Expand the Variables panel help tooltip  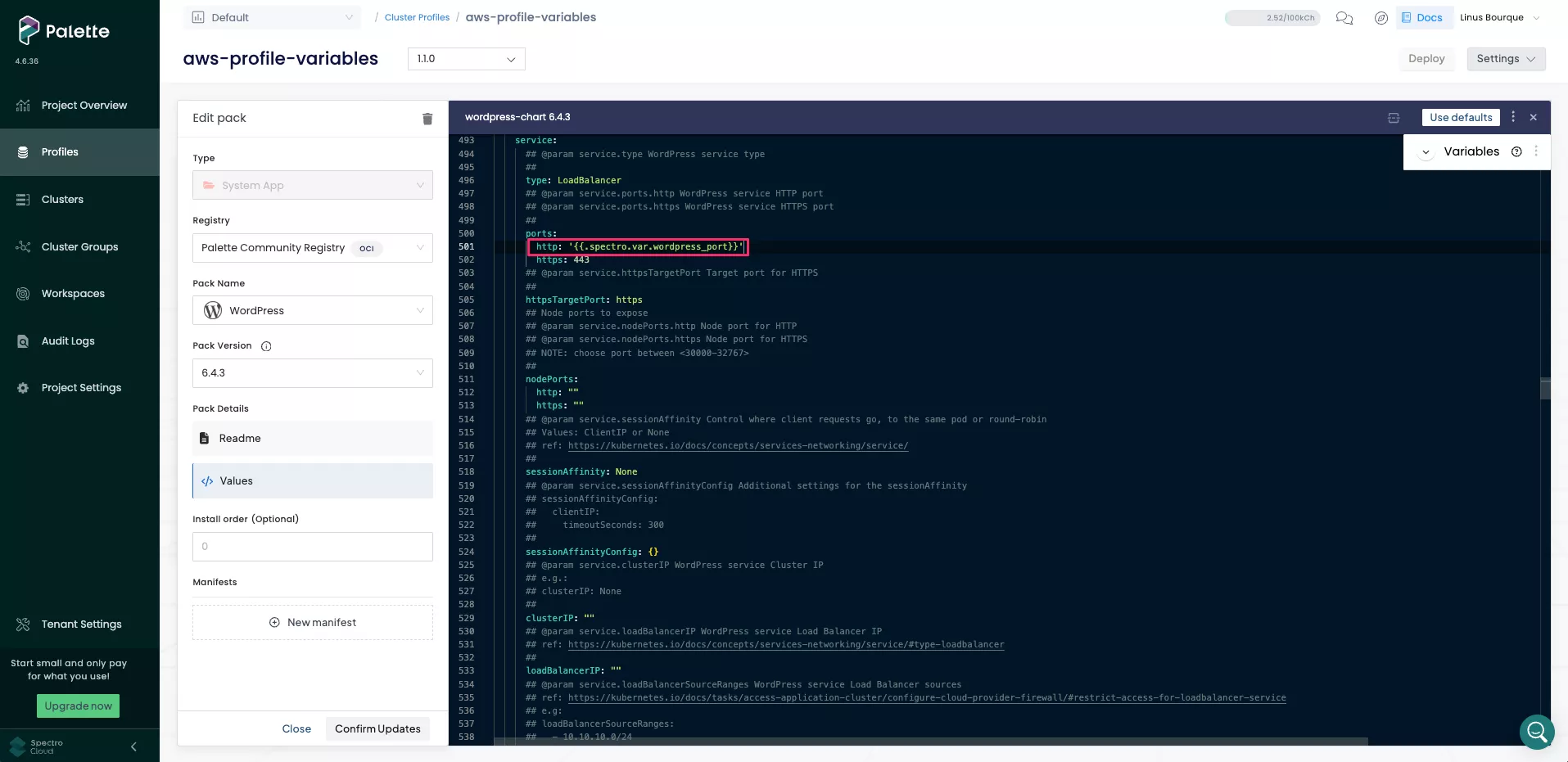1517,151
